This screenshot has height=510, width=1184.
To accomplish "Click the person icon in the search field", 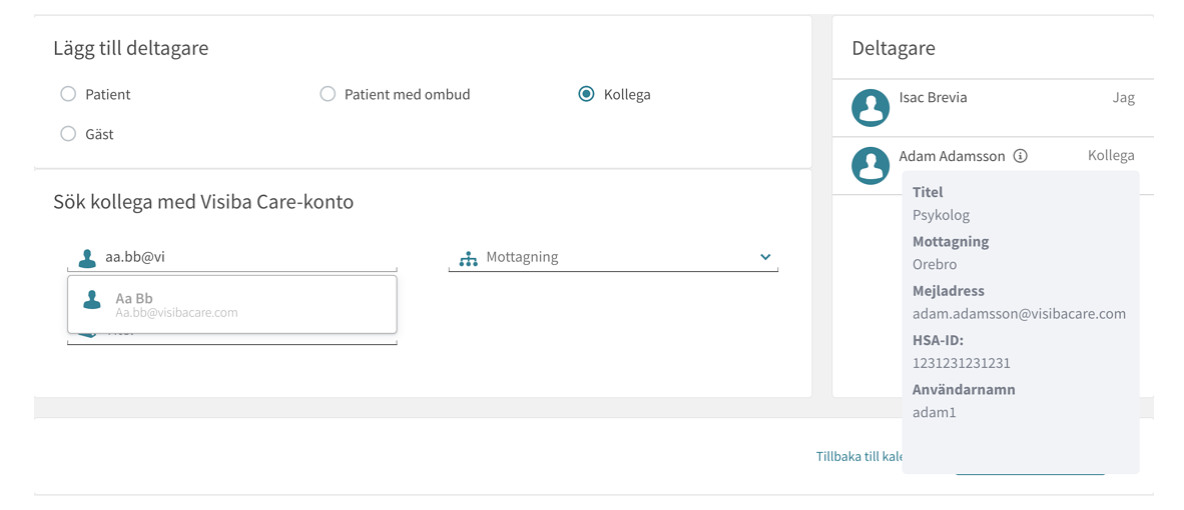I will tap(88, 258).
